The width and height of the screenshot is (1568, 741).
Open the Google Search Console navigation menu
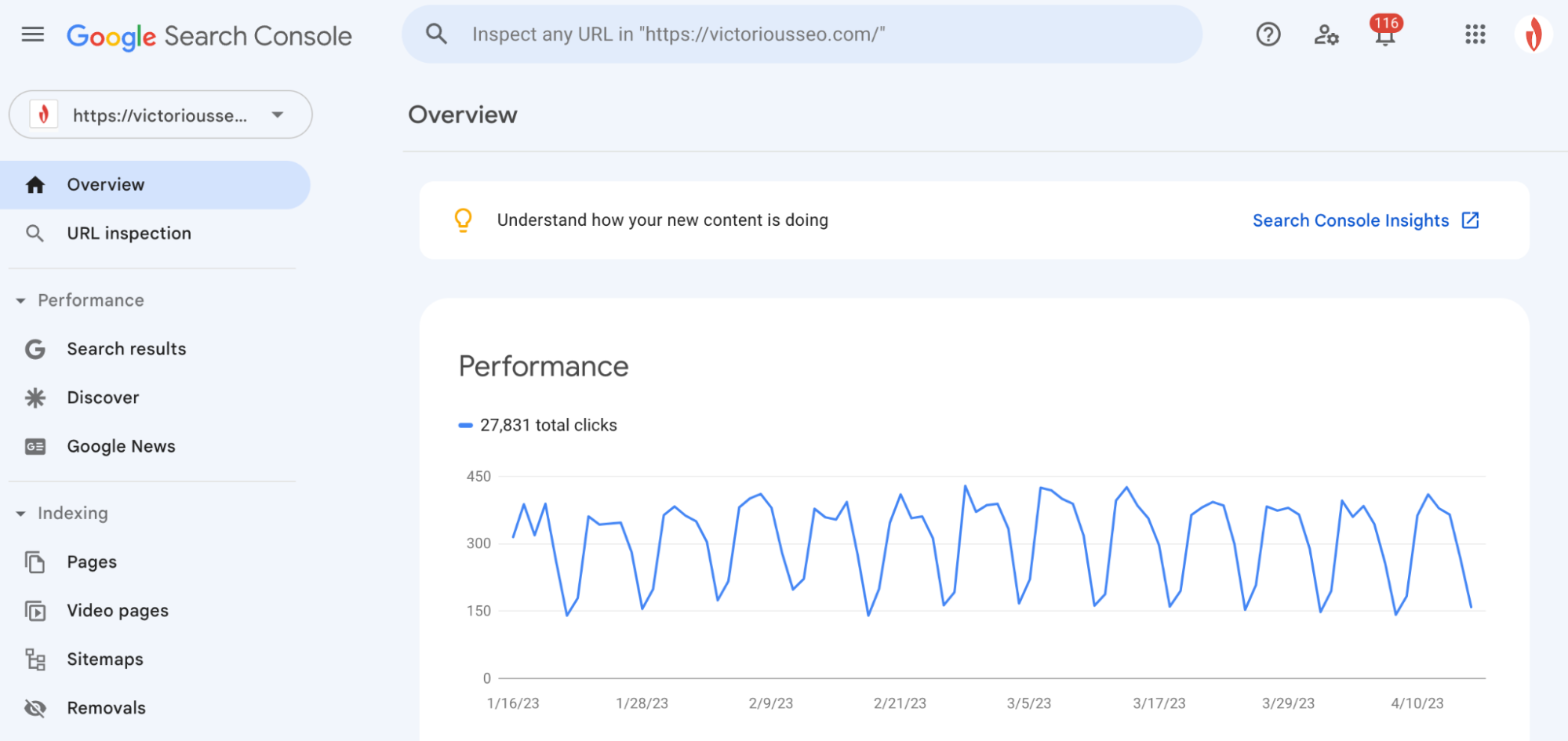pyautogui.click(x=31, y=34)
